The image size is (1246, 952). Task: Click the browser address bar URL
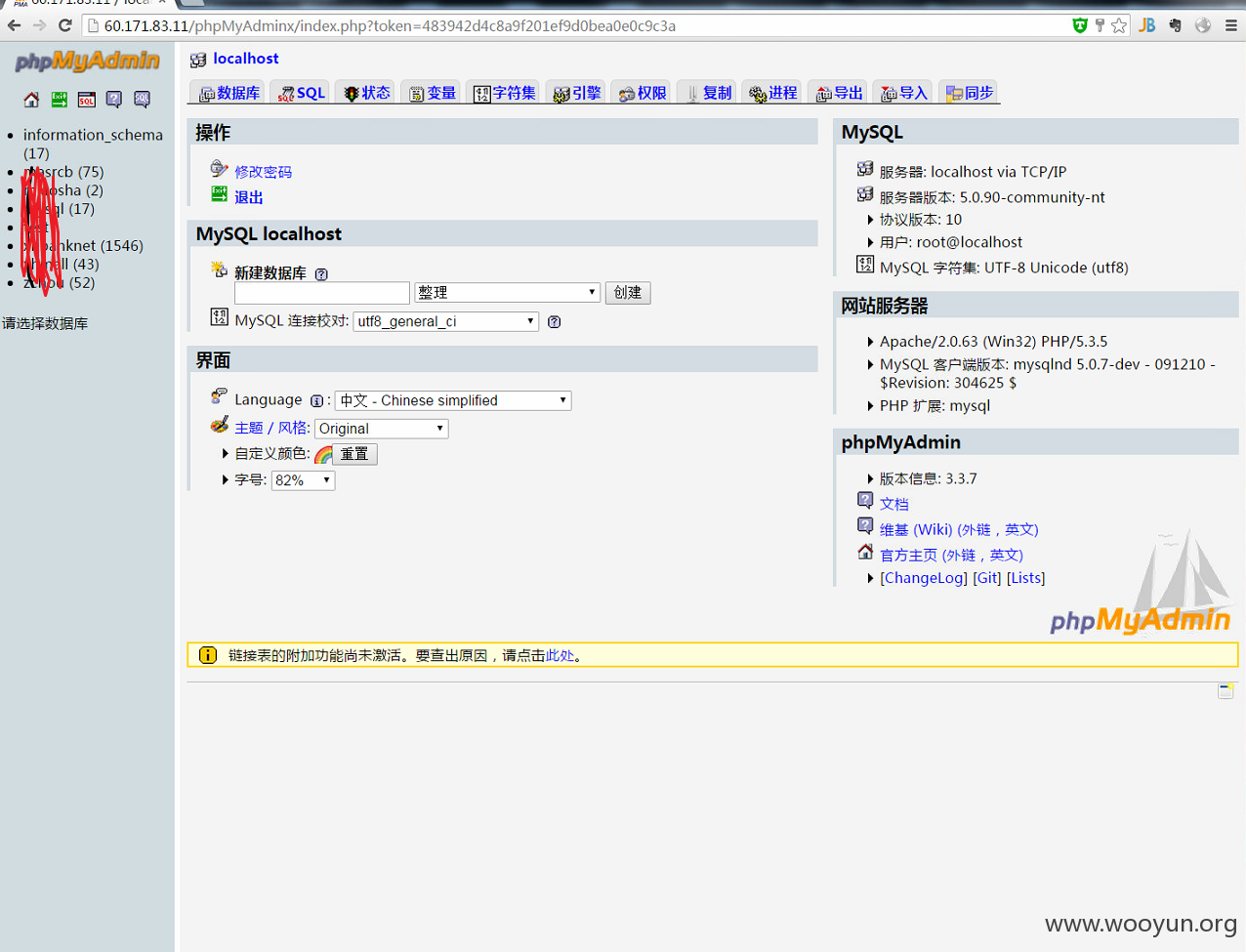[x=390, y=25]
